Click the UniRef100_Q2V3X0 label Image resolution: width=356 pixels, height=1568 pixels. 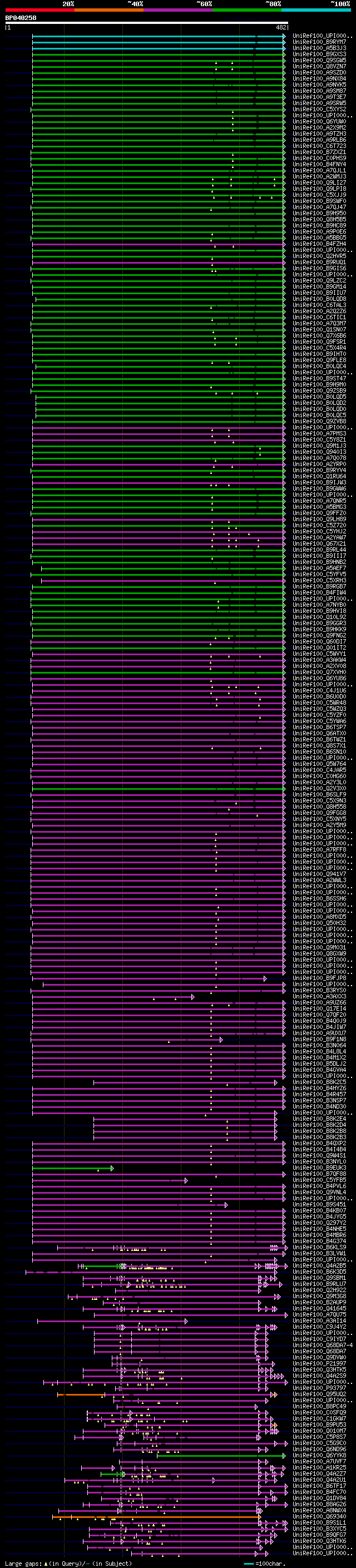319,788
